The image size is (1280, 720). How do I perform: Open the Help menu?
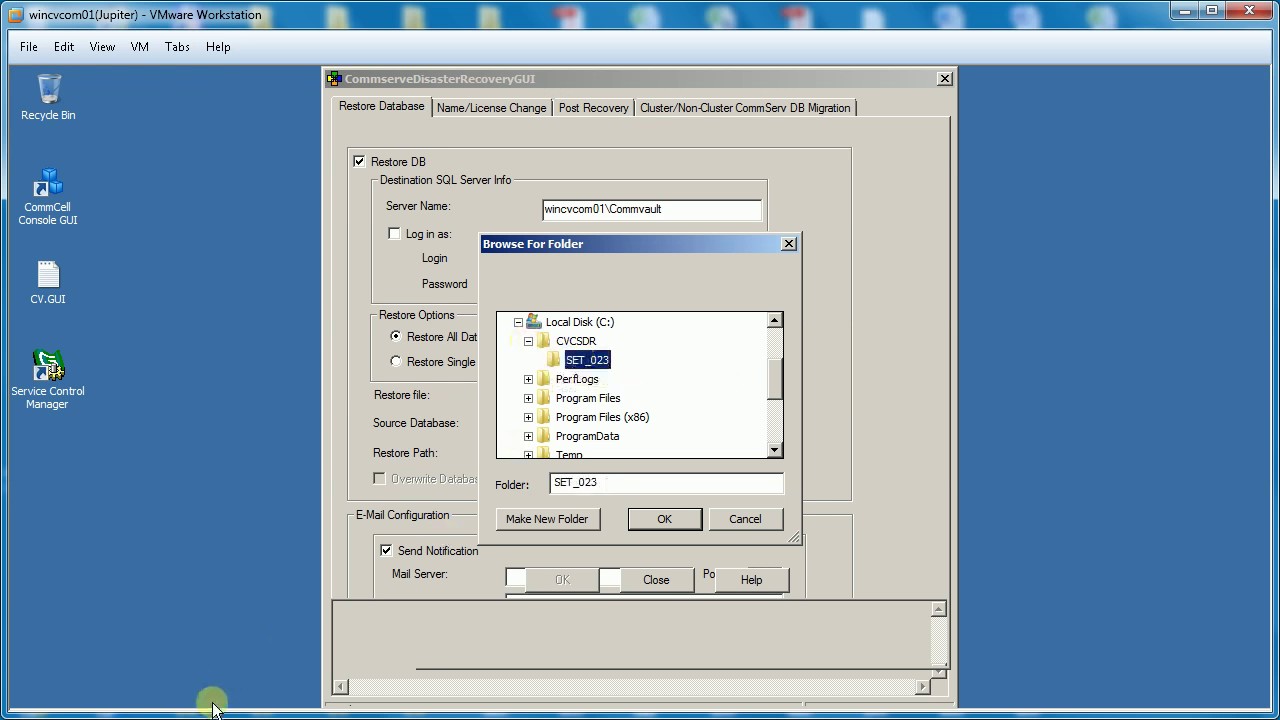pos(218,47)
